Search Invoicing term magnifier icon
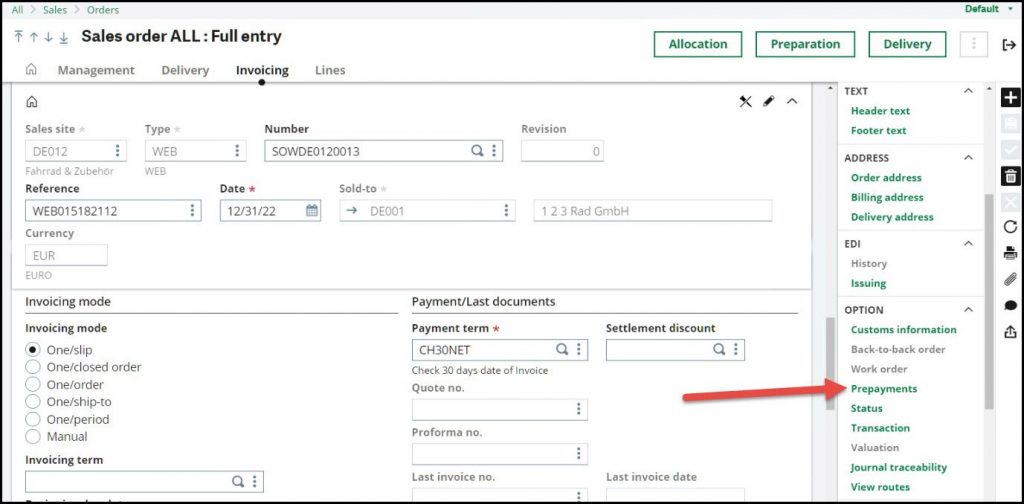Image resolution: width=1024 pixels, height=504 pixels. tap(238, 481)
